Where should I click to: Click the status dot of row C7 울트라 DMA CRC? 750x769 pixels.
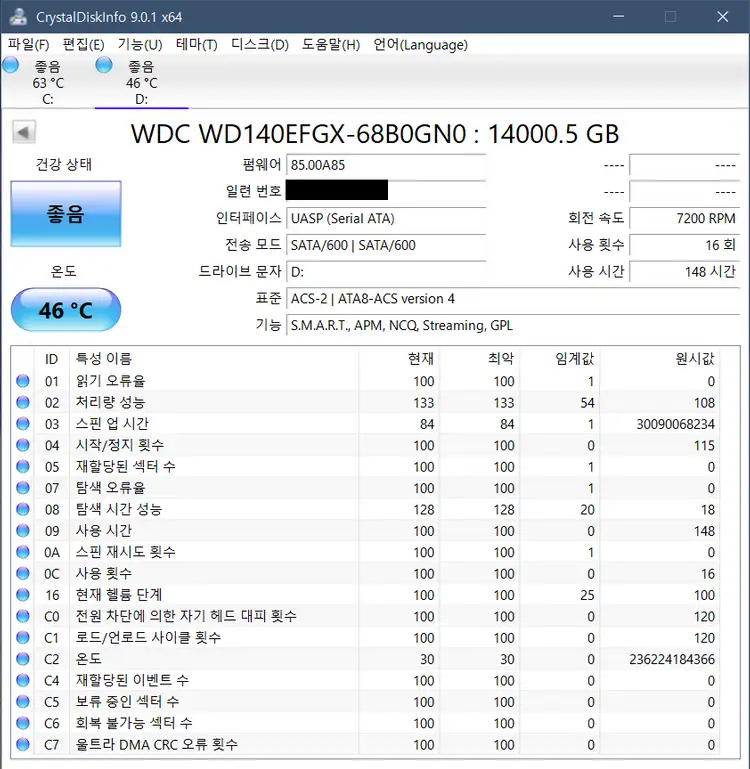tap(23, 744)
